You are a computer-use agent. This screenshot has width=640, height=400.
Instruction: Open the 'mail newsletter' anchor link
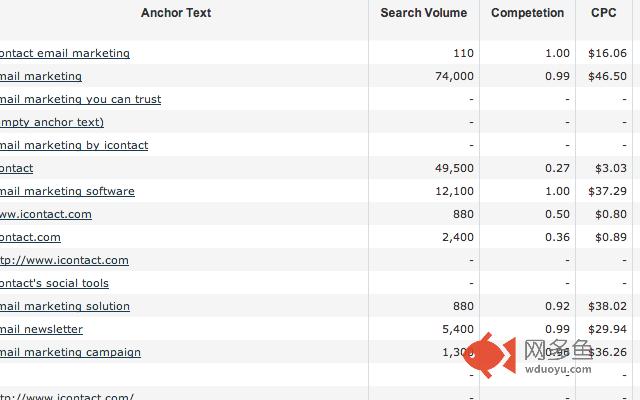(x=41, y=329)
